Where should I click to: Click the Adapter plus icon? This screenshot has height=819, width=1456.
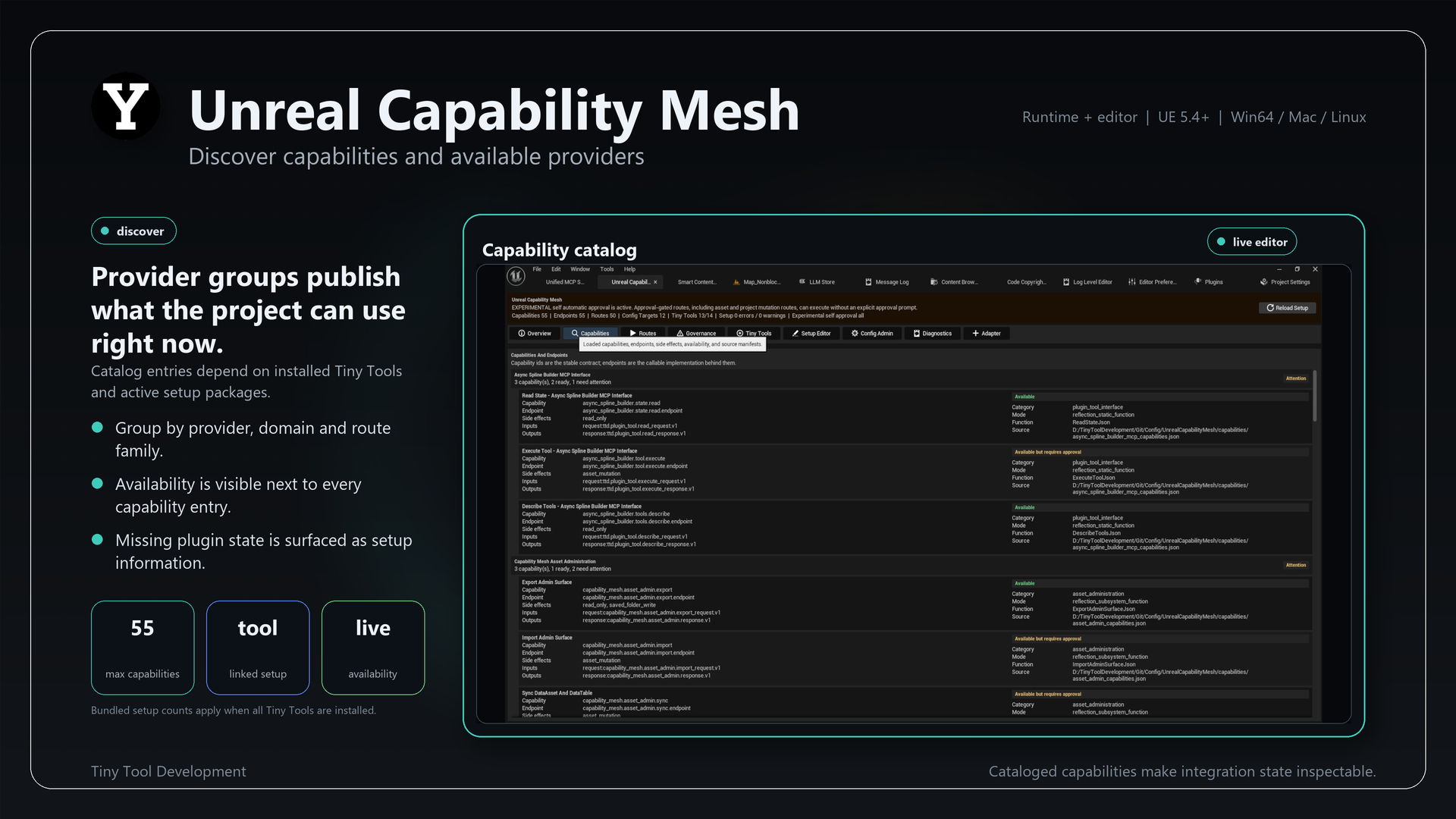tap(976, 334)
